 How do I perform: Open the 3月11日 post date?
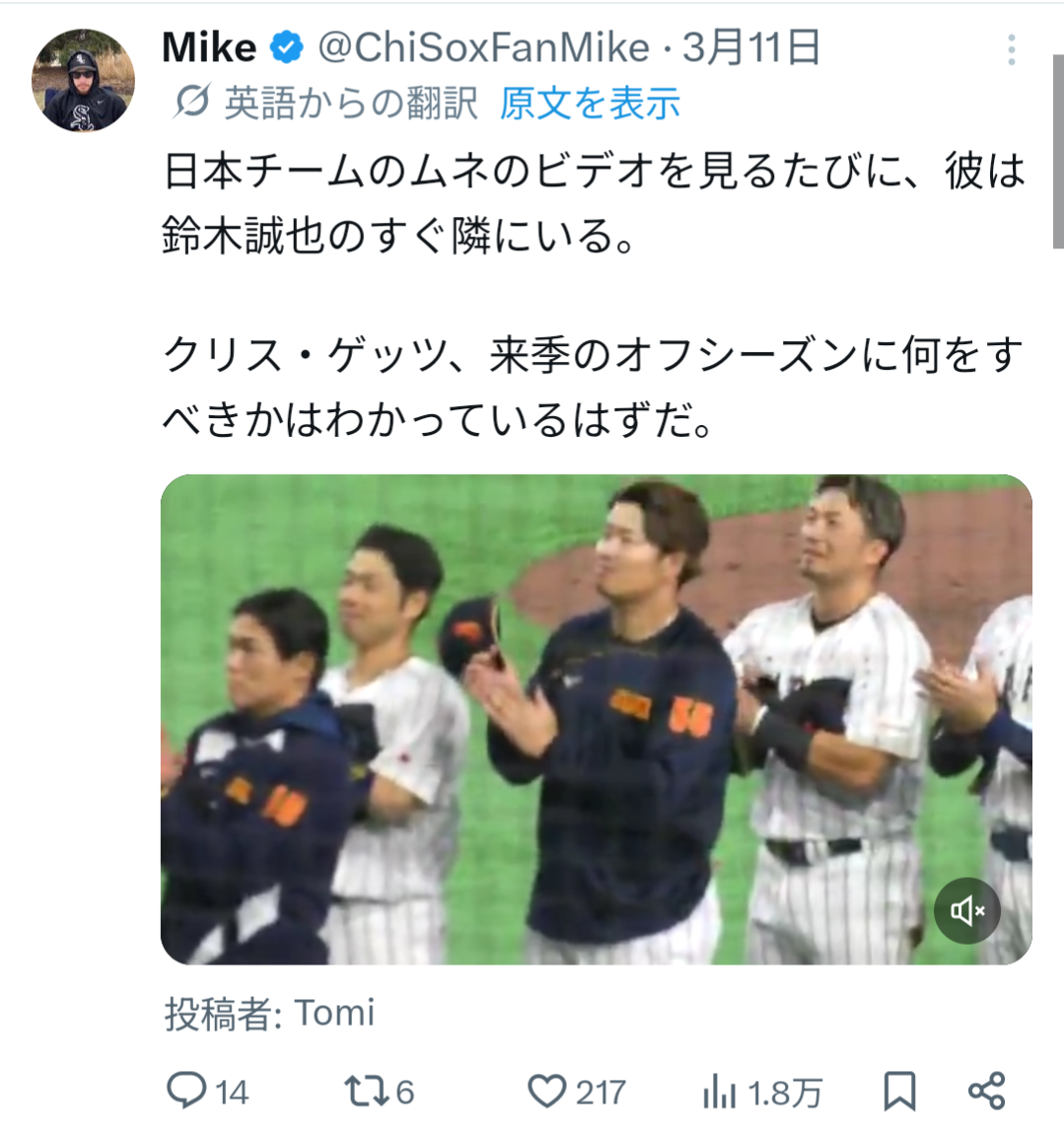[751, 48]
